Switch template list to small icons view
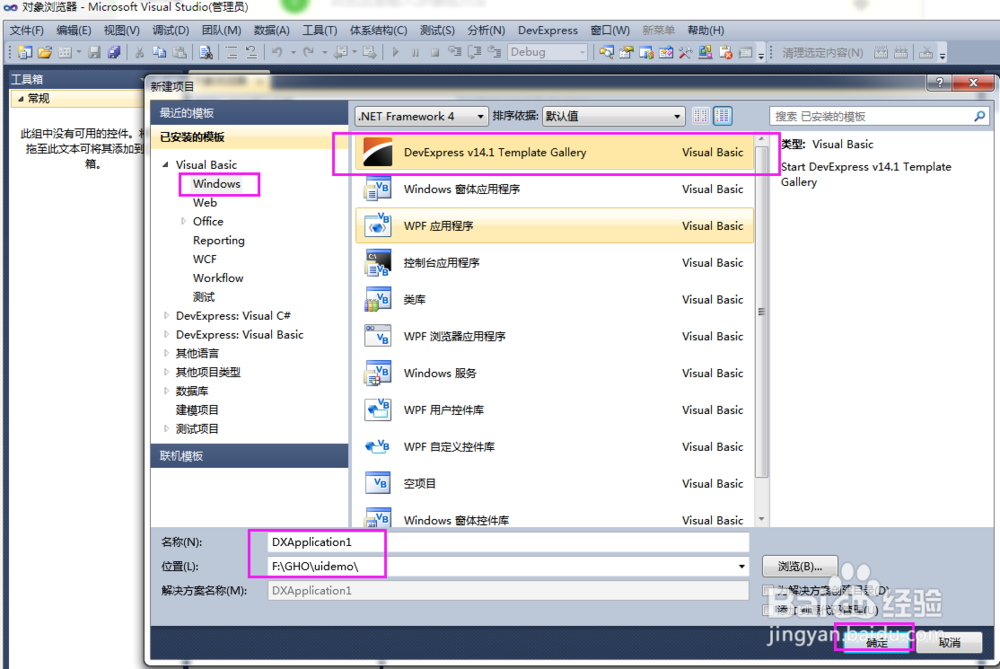 [x=700, y=116]
